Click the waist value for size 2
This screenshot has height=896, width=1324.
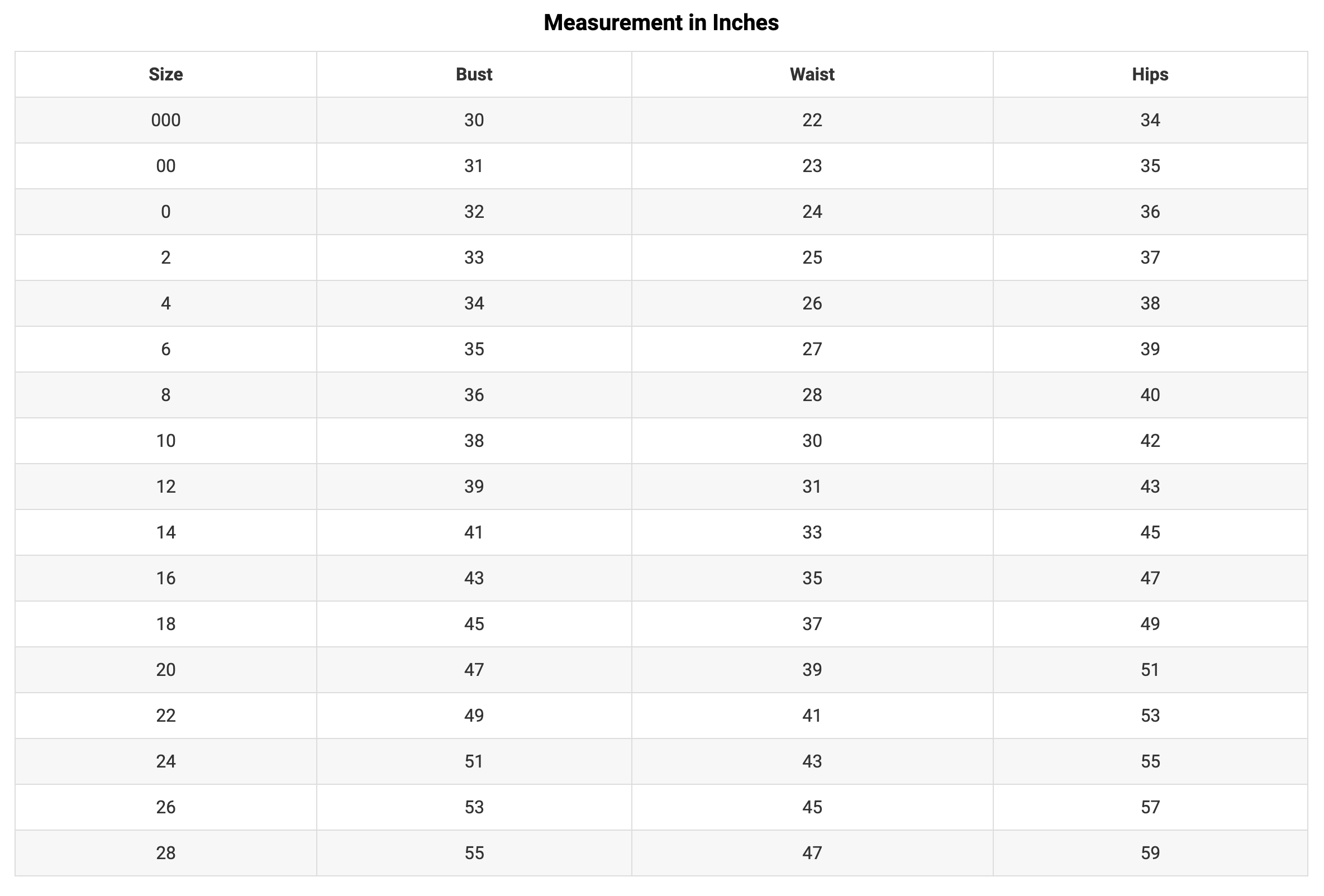tap(812, 258)
